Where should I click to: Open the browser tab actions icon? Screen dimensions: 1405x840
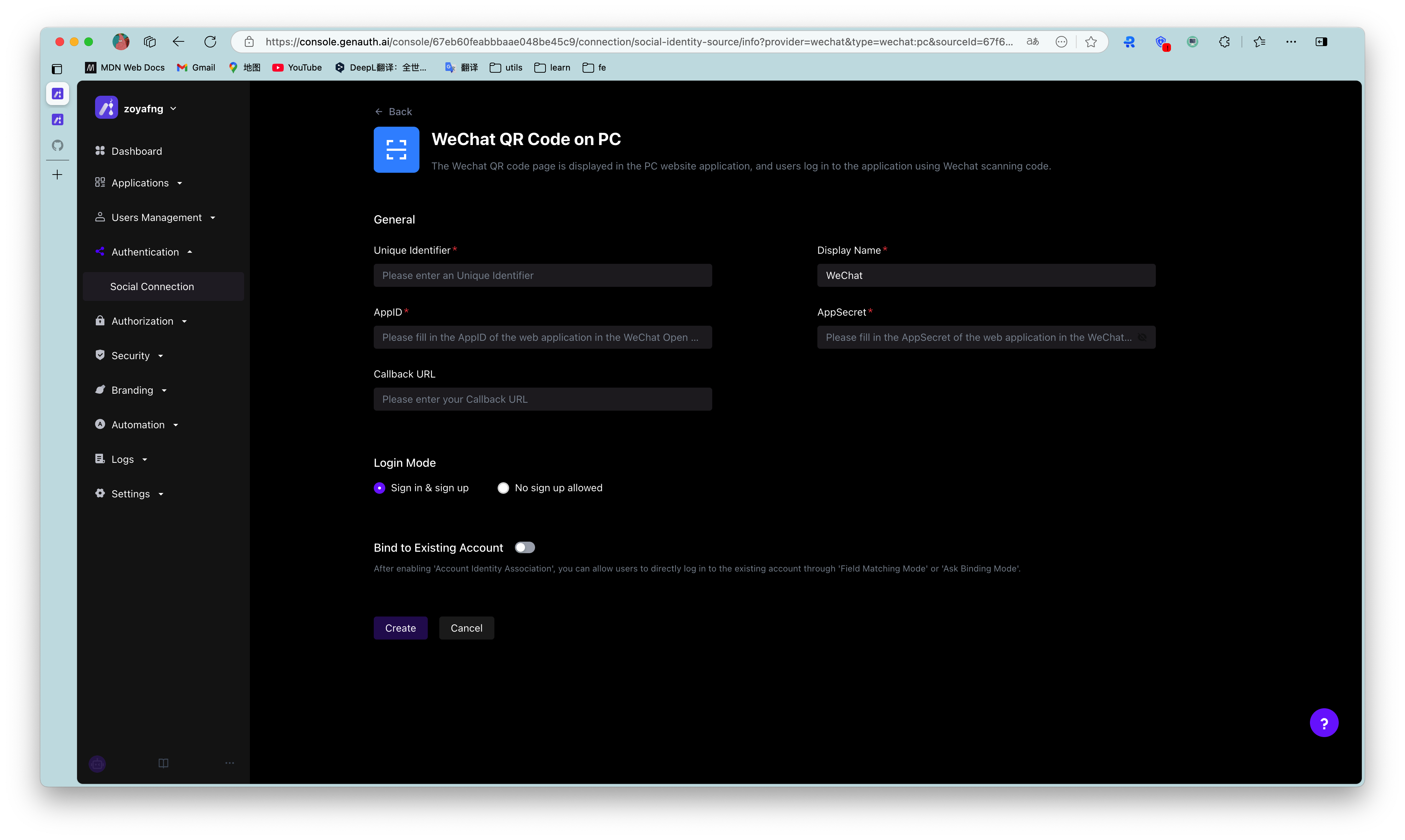149,41
